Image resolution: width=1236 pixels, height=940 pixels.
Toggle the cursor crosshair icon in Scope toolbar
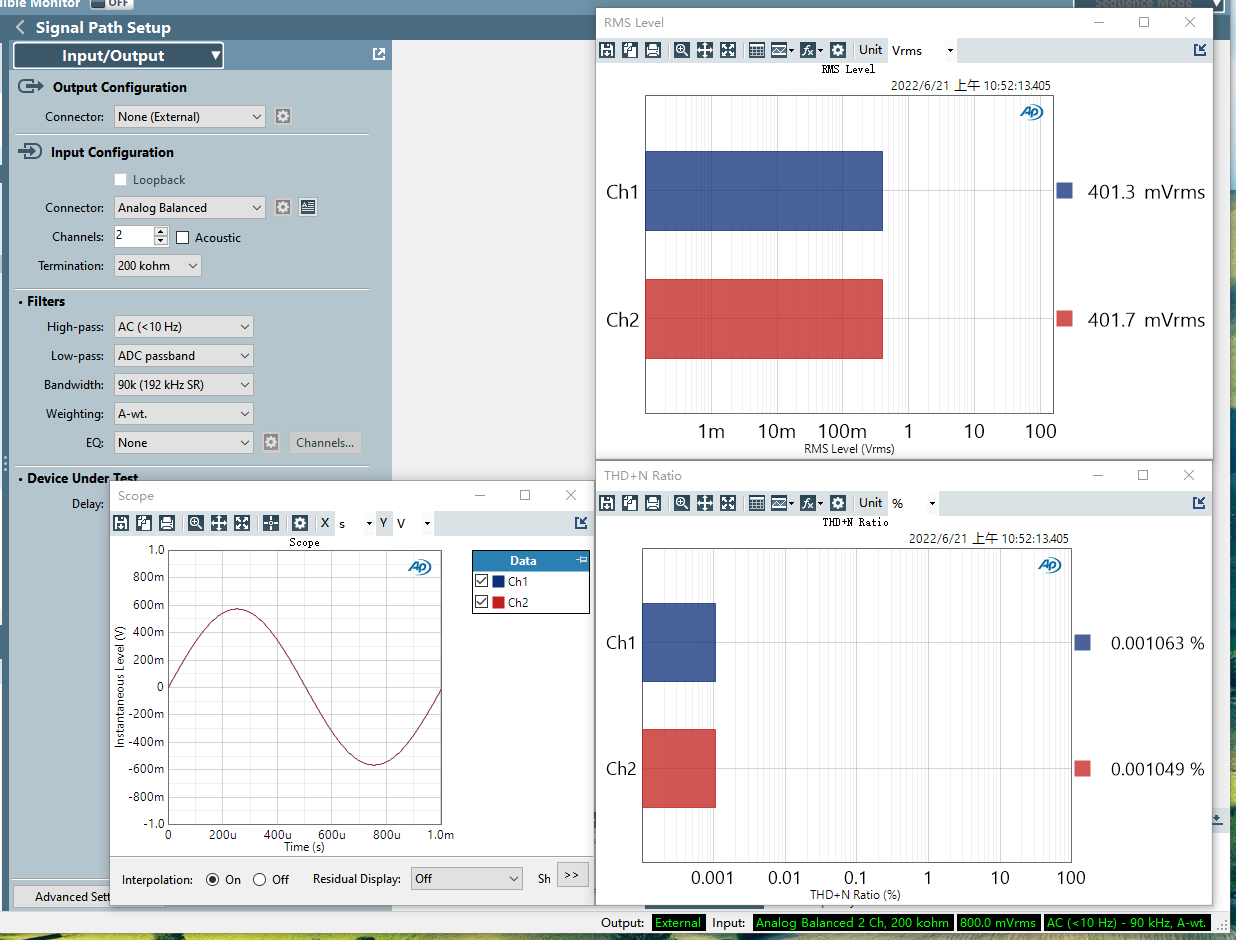coord(270,523)
